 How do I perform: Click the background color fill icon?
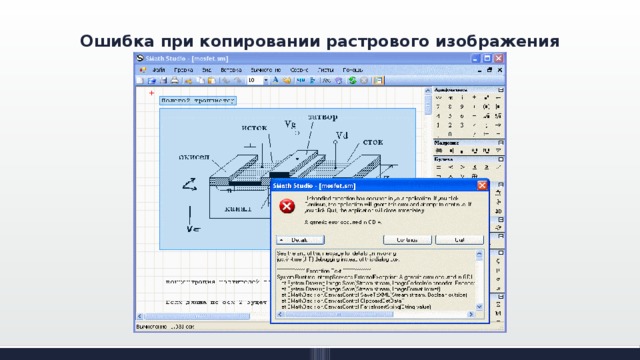pyautogui.click(x=287, y=81)
